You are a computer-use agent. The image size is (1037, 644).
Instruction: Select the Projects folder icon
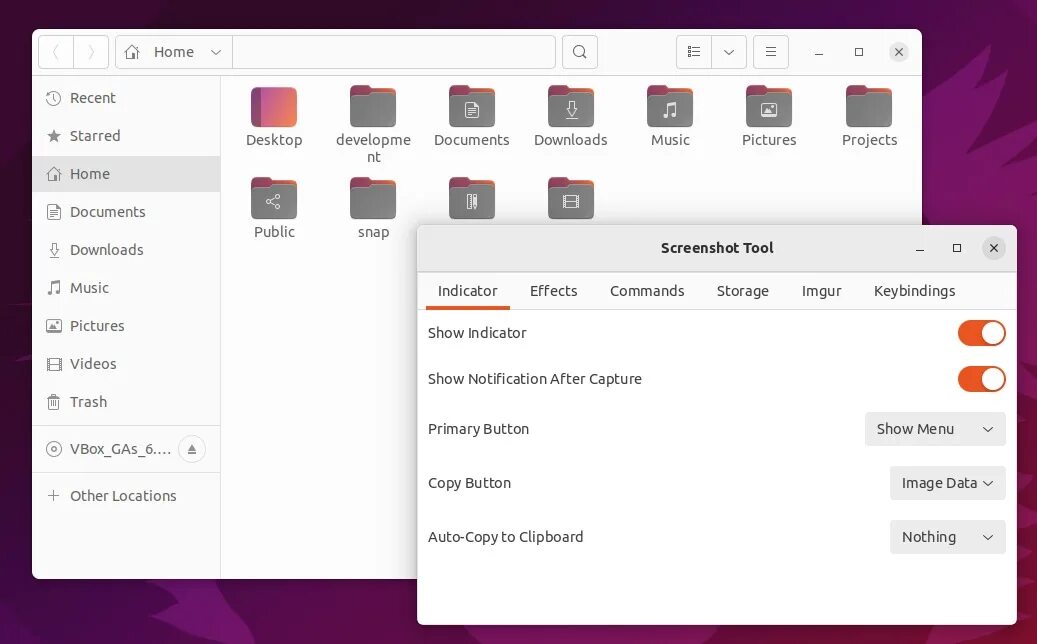point(869,106)
